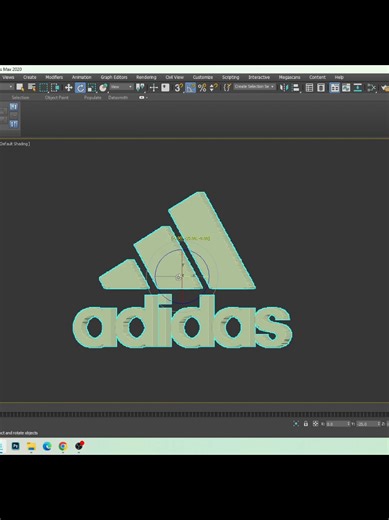
Task: Click the Default Shading viewport label
Action: point(15,144)
